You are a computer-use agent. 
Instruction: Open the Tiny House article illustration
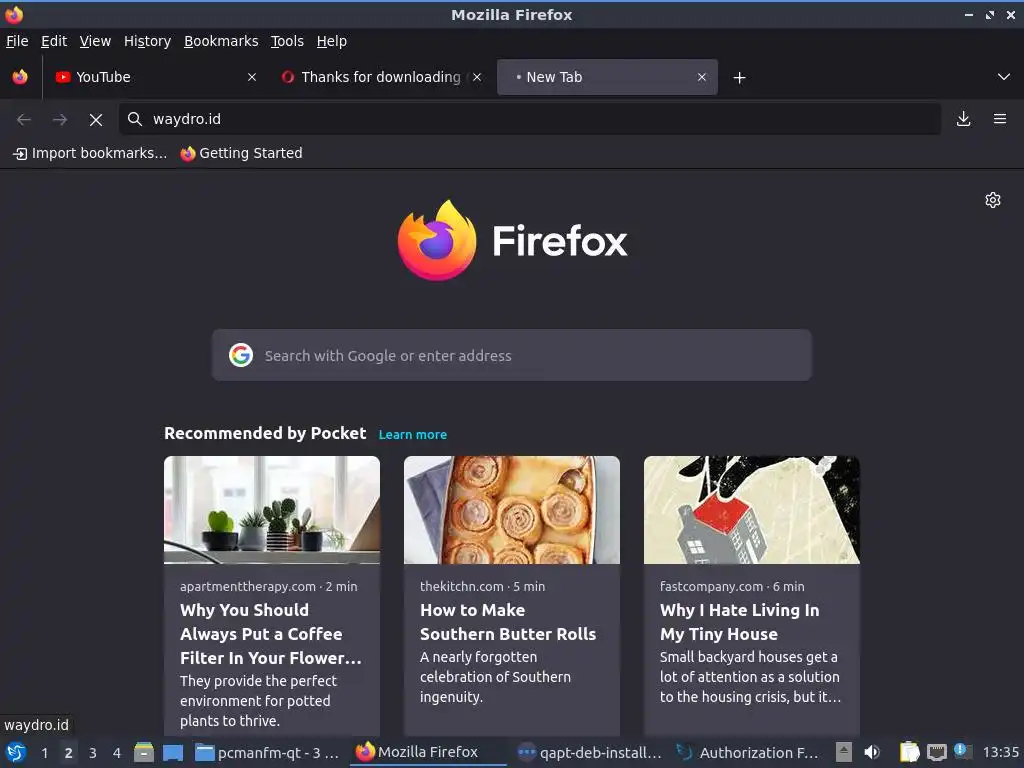pyautogui.click(x=752, y=510)
